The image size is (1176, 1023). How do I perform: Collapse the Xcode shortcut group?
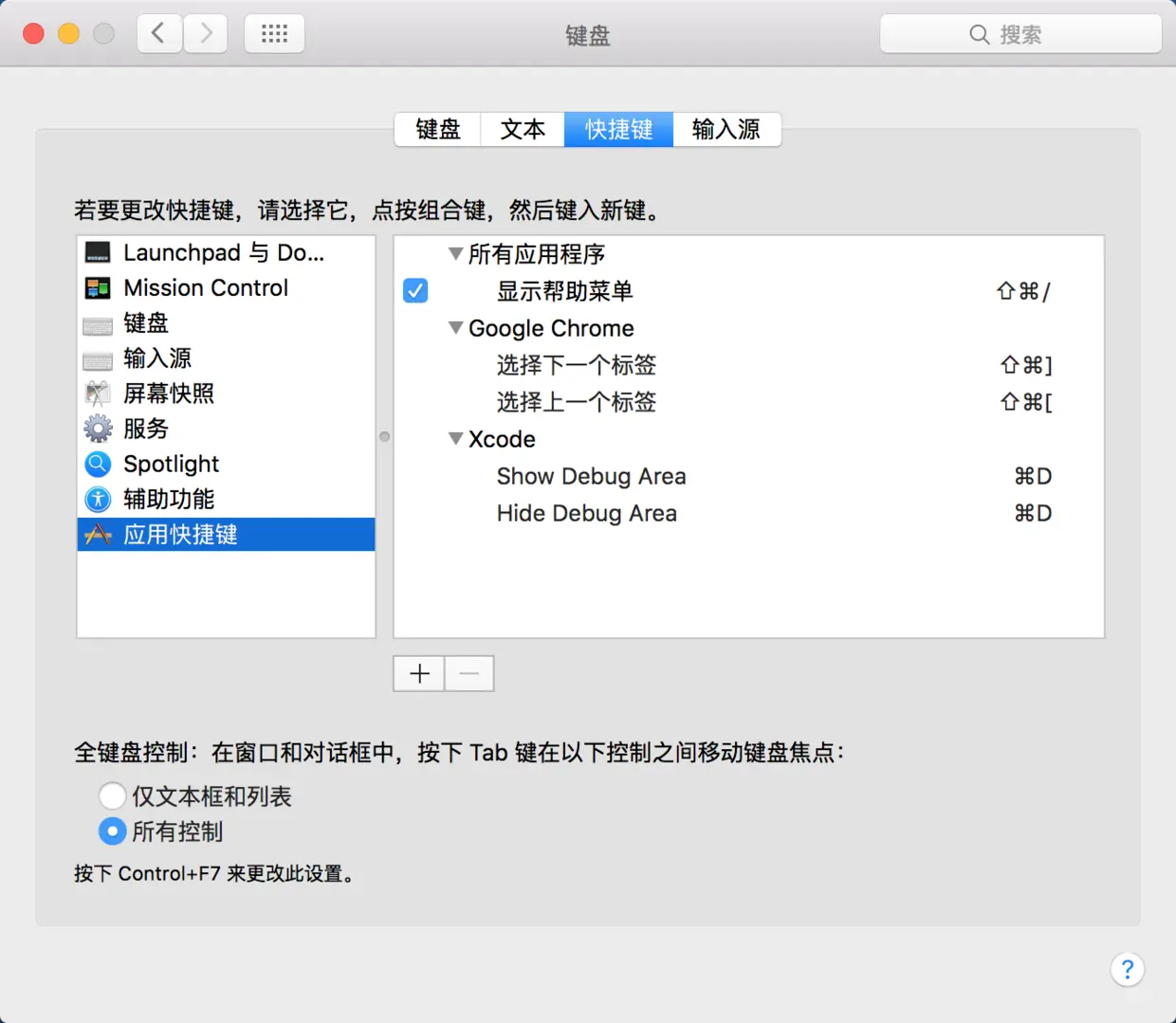[x=455, y=438]
